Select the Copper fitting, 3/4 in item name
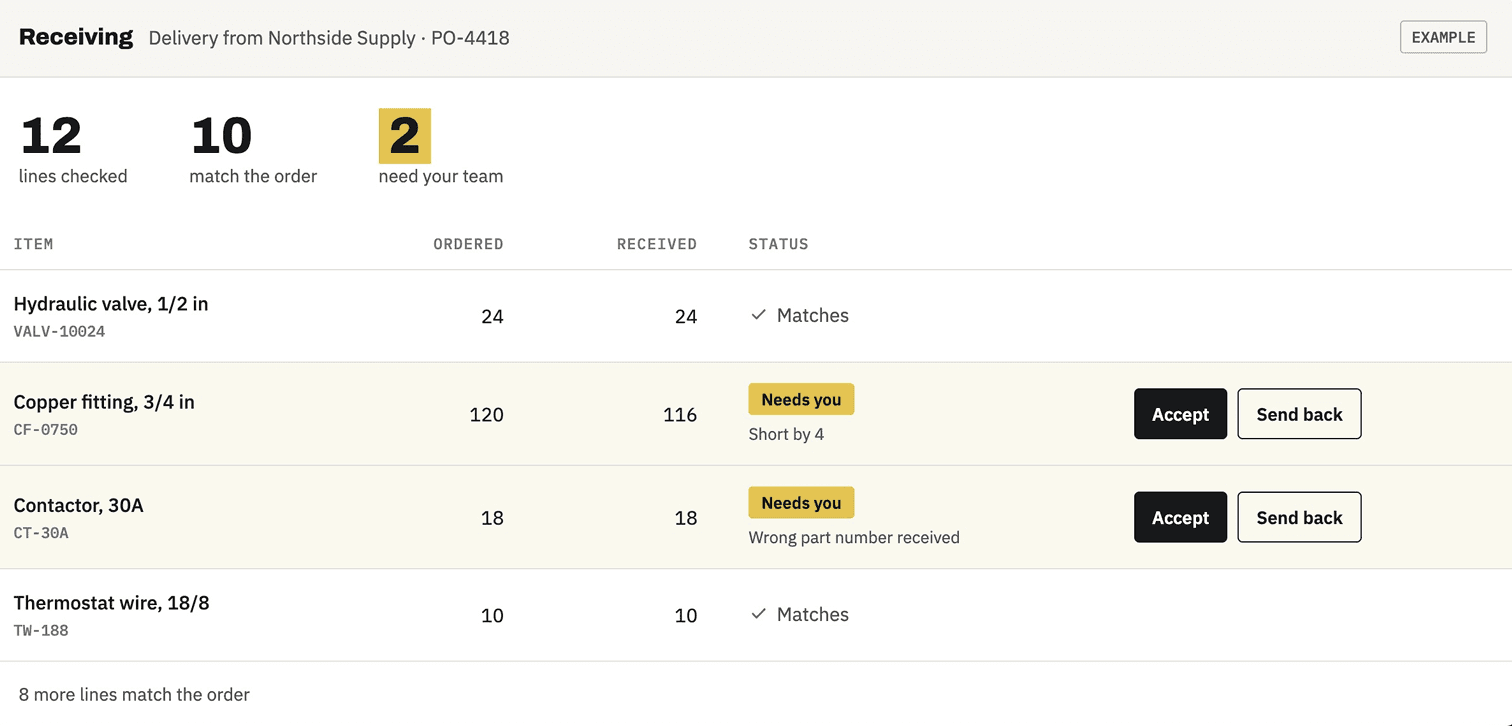Screen dimensions: 1512x726 tap(104, 402)
